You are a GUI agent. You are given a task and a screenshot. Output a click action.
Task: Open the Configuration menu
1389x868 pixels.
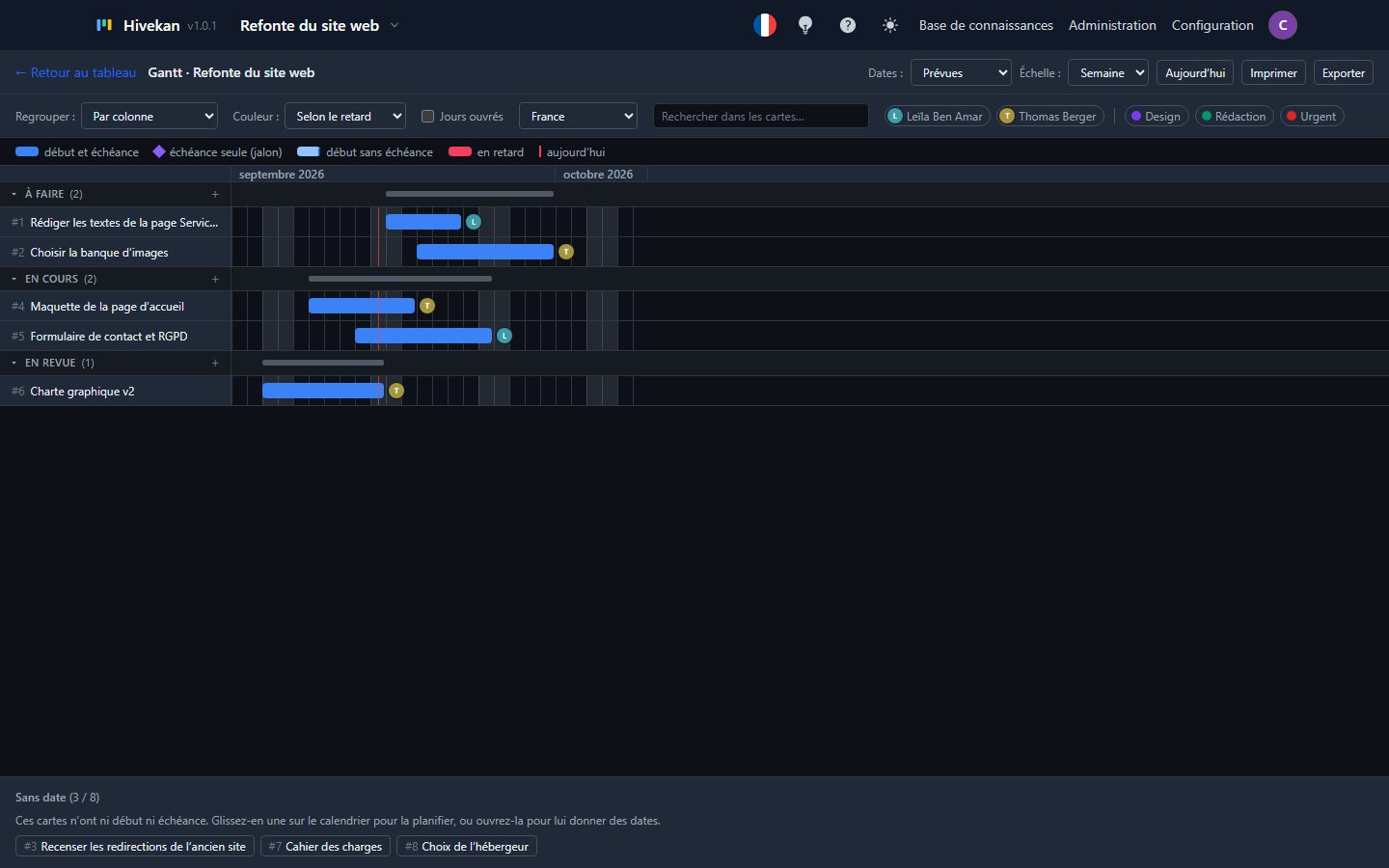pyautogui.click(x=1212, y=25)
